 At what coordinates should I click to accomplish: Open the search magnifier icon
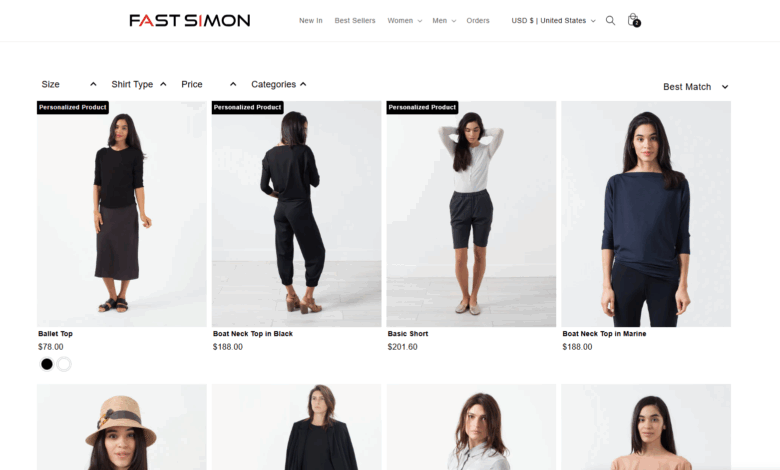tap(610, 20)
